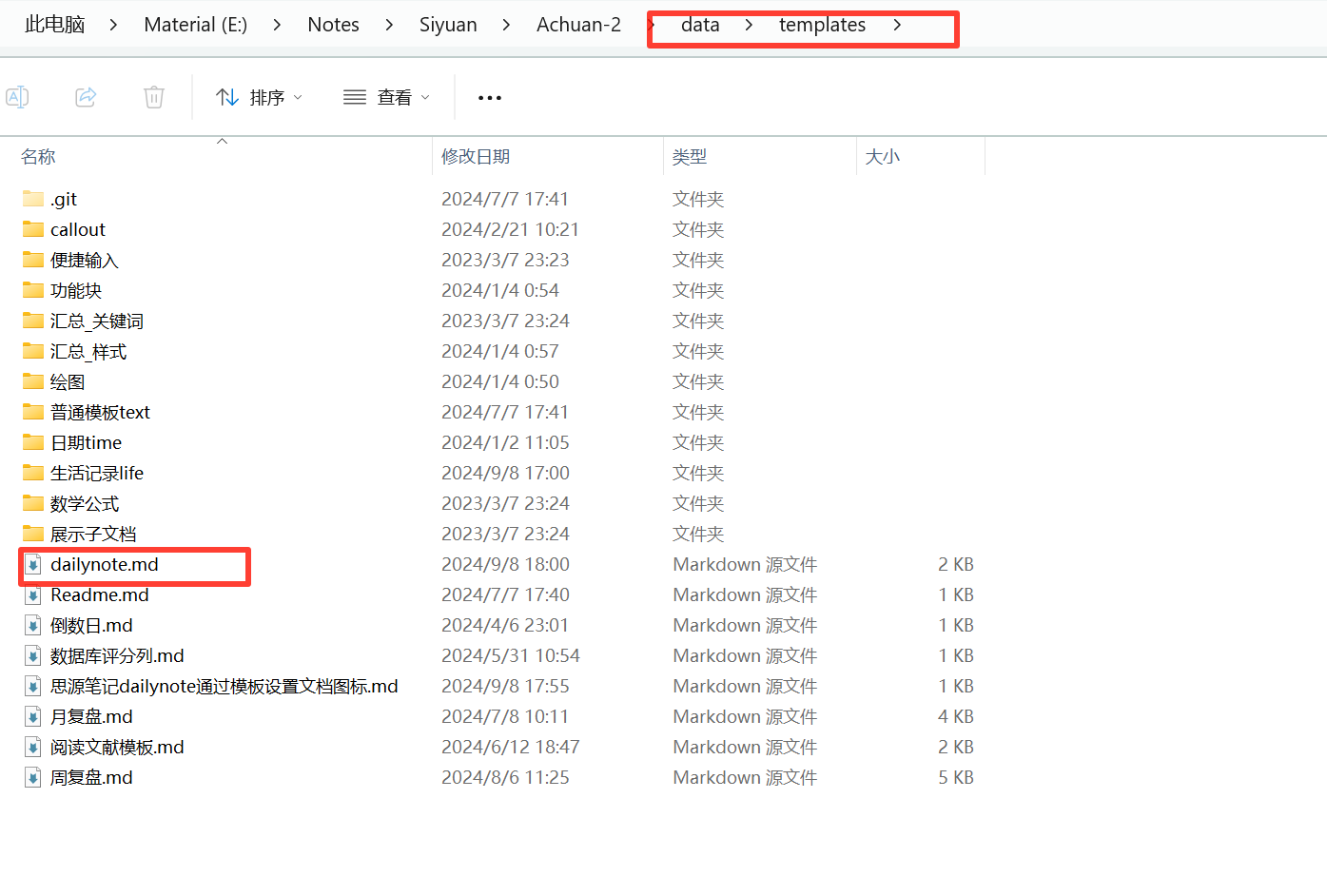Select the 展示子文档 folder icon

point(33,534)
